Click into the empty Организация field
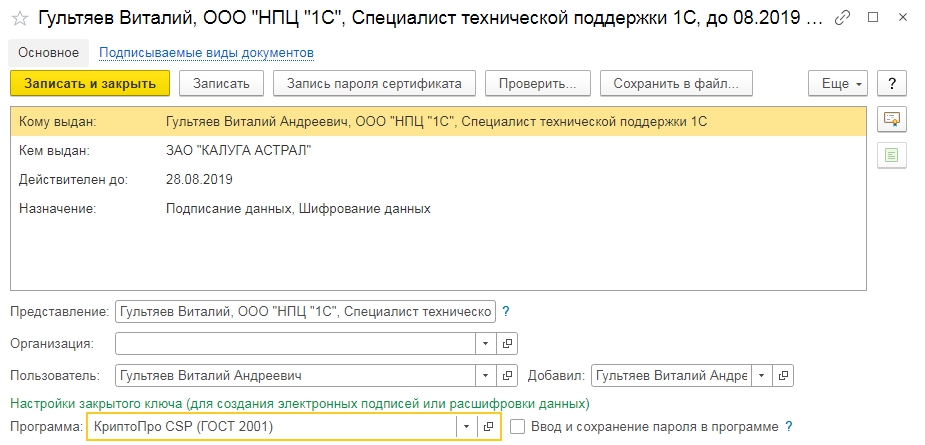925x445 pixels. pyautogui.click(x=296, y=343)
